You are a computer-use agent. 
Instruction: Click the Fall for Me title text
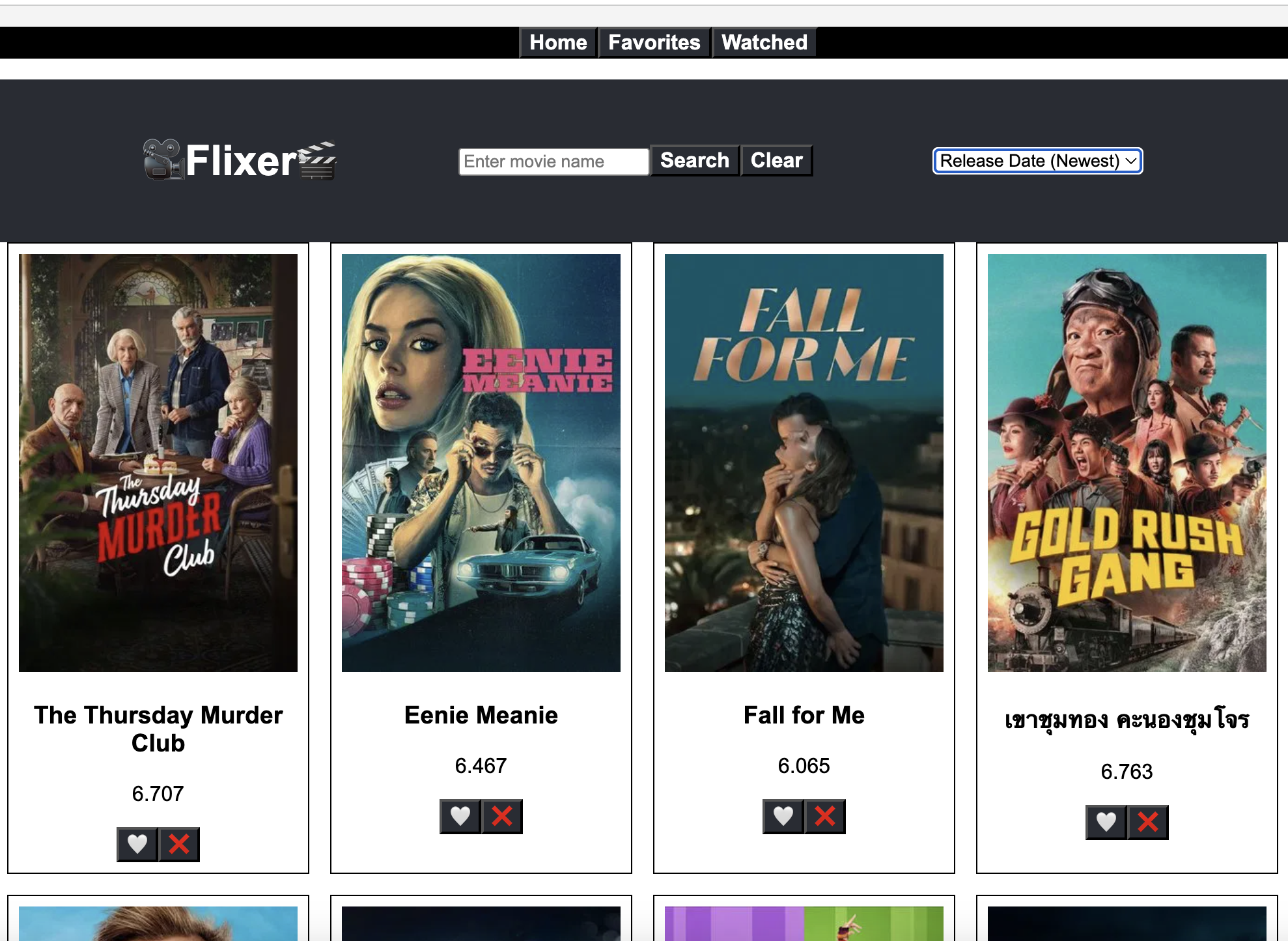point(804,715)
